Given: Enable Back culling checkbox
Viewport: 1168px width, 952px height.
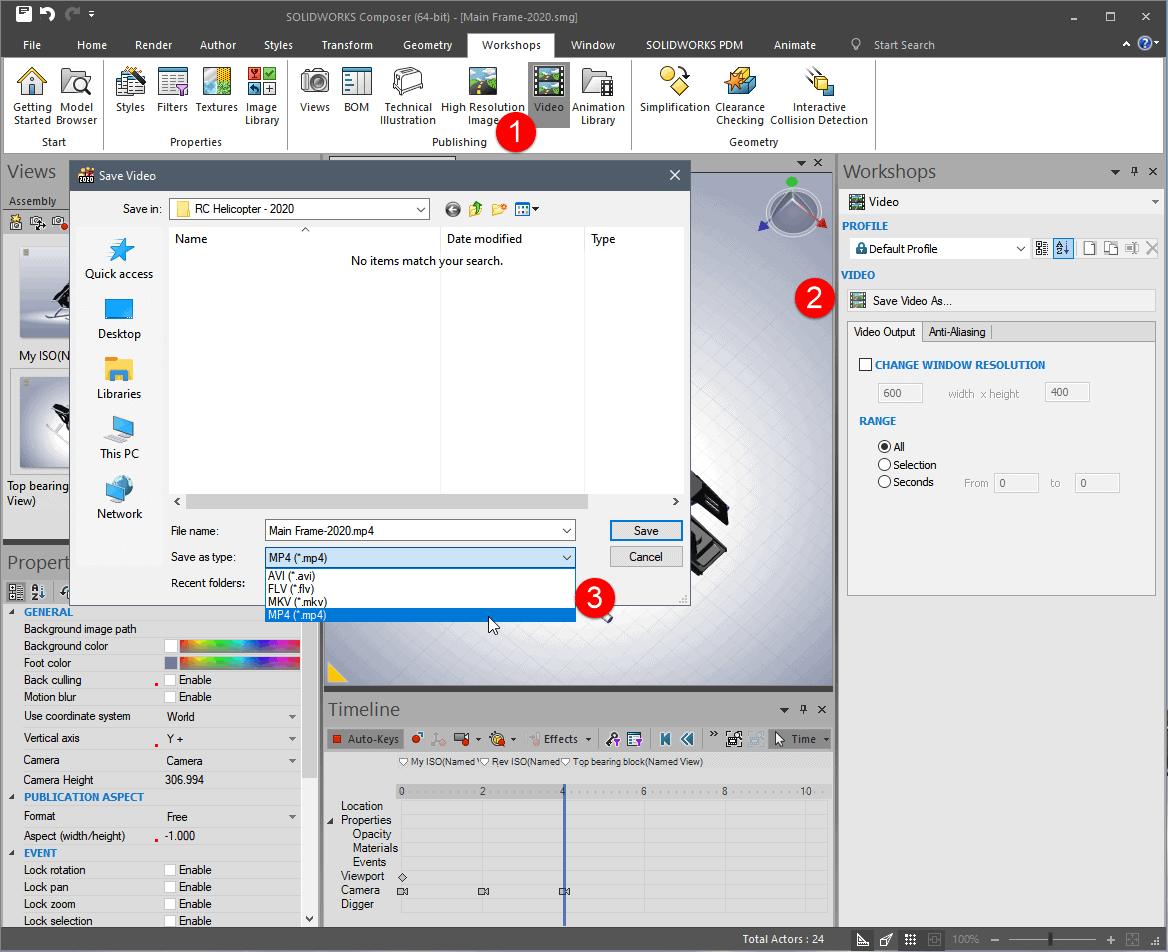Looking at the screenshot, I should tap(171, 680).
